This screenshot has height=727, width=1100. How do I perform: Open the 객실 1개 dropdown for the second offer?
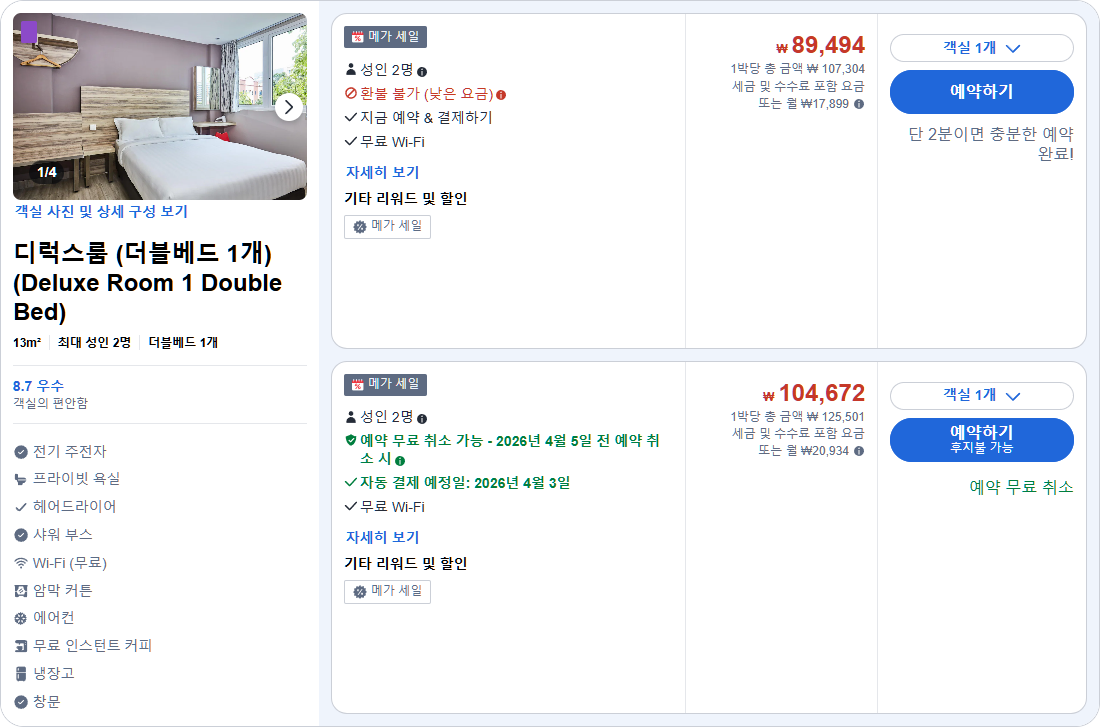tap(983, 396)
